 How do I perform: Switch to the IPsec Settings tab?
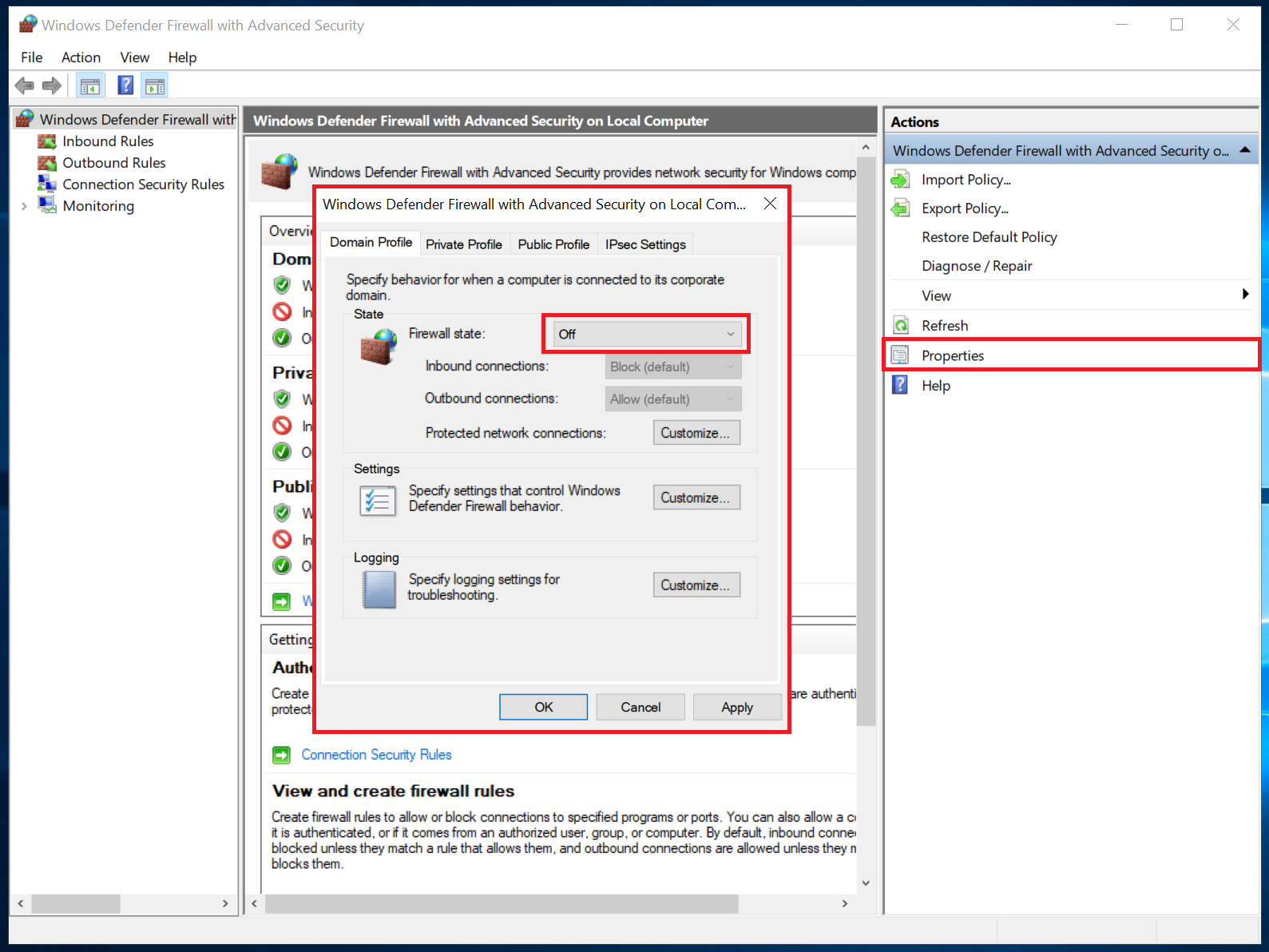point(645,244)
